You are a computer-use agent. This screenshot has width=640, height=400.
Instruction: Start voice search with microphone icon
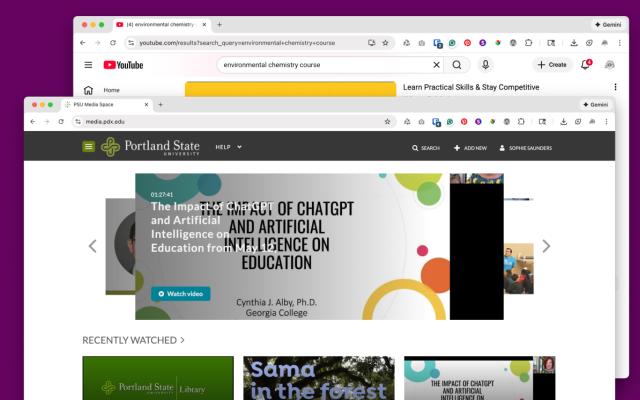pyautogui.click(x=485, y=65)
